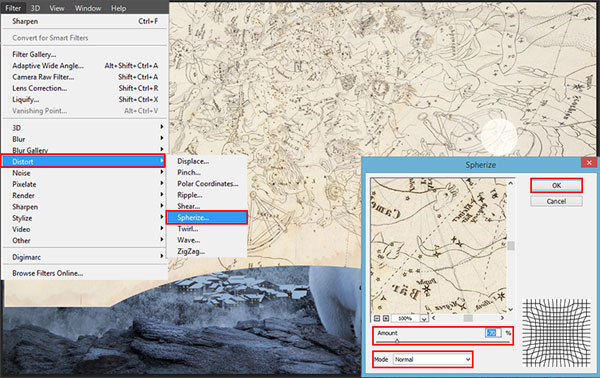Screen dimensions: 600x378
Task: Open the Window menu
Action: point(88,8)
